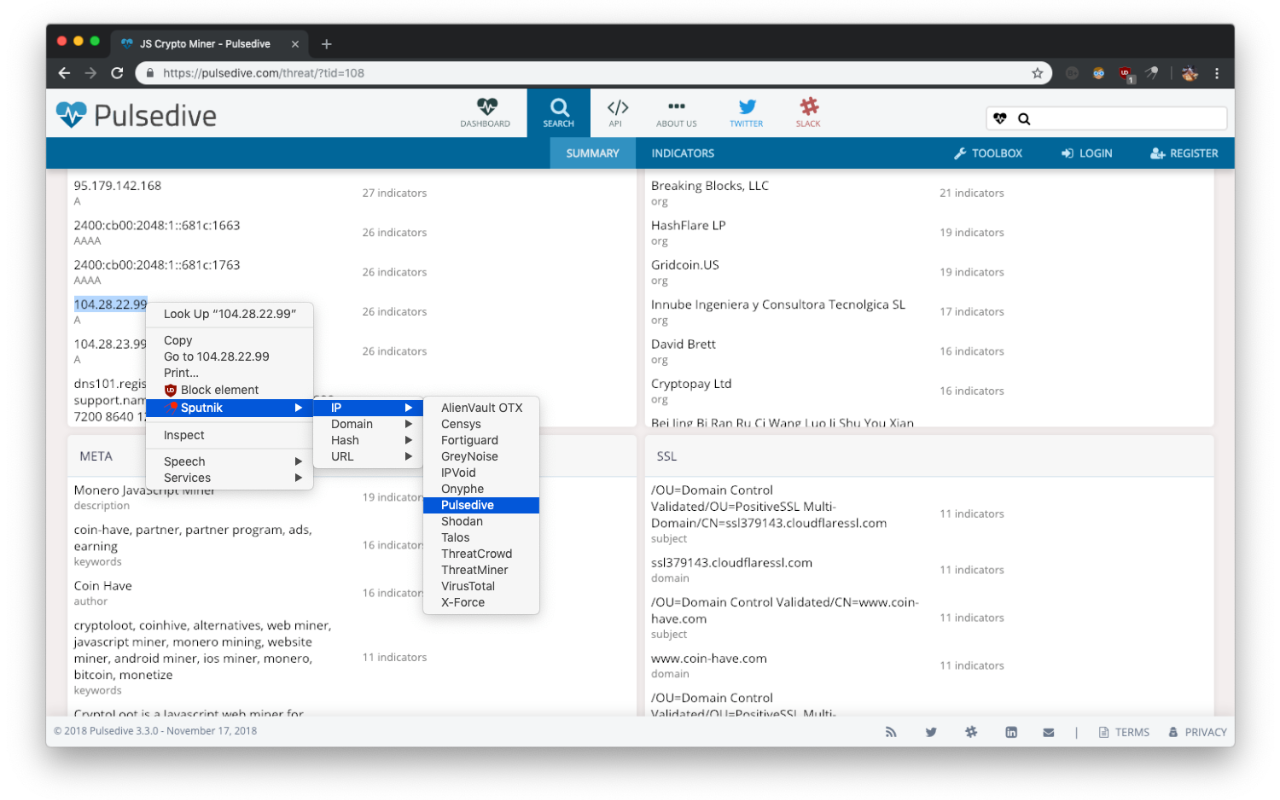Open the 95.179.142.168 entry

(x=117, y=185)
